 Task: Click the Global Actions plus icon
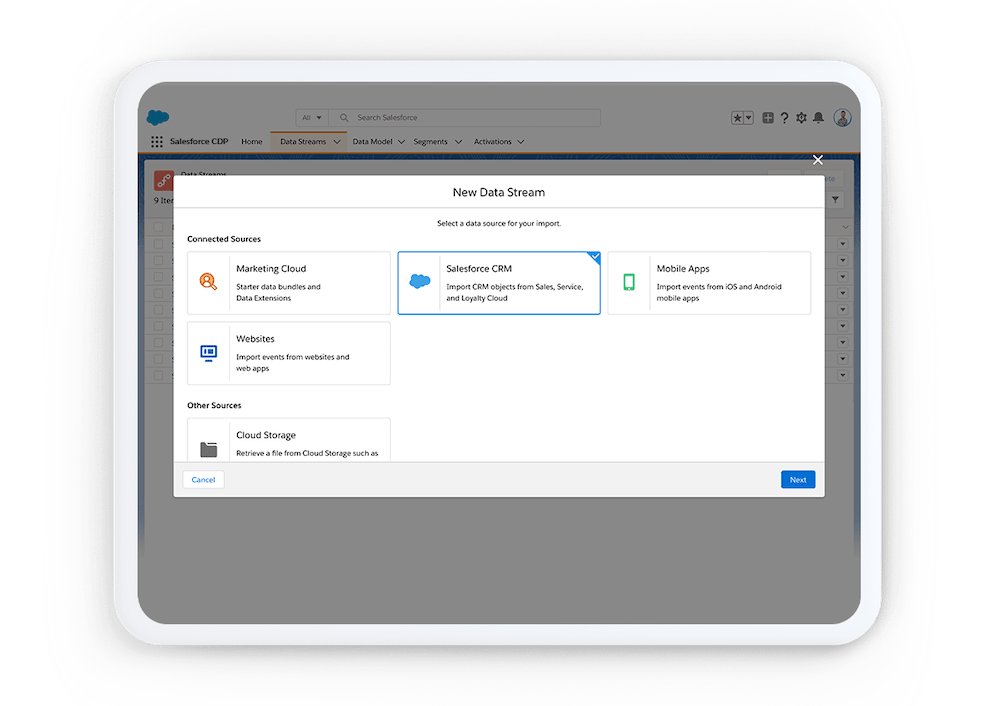(x=768, y=118)
